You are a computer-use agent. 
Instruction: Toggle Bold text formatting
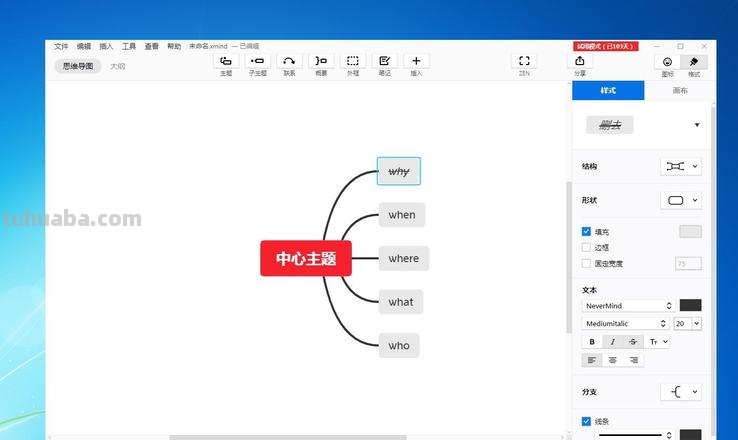tap(592, 342)
